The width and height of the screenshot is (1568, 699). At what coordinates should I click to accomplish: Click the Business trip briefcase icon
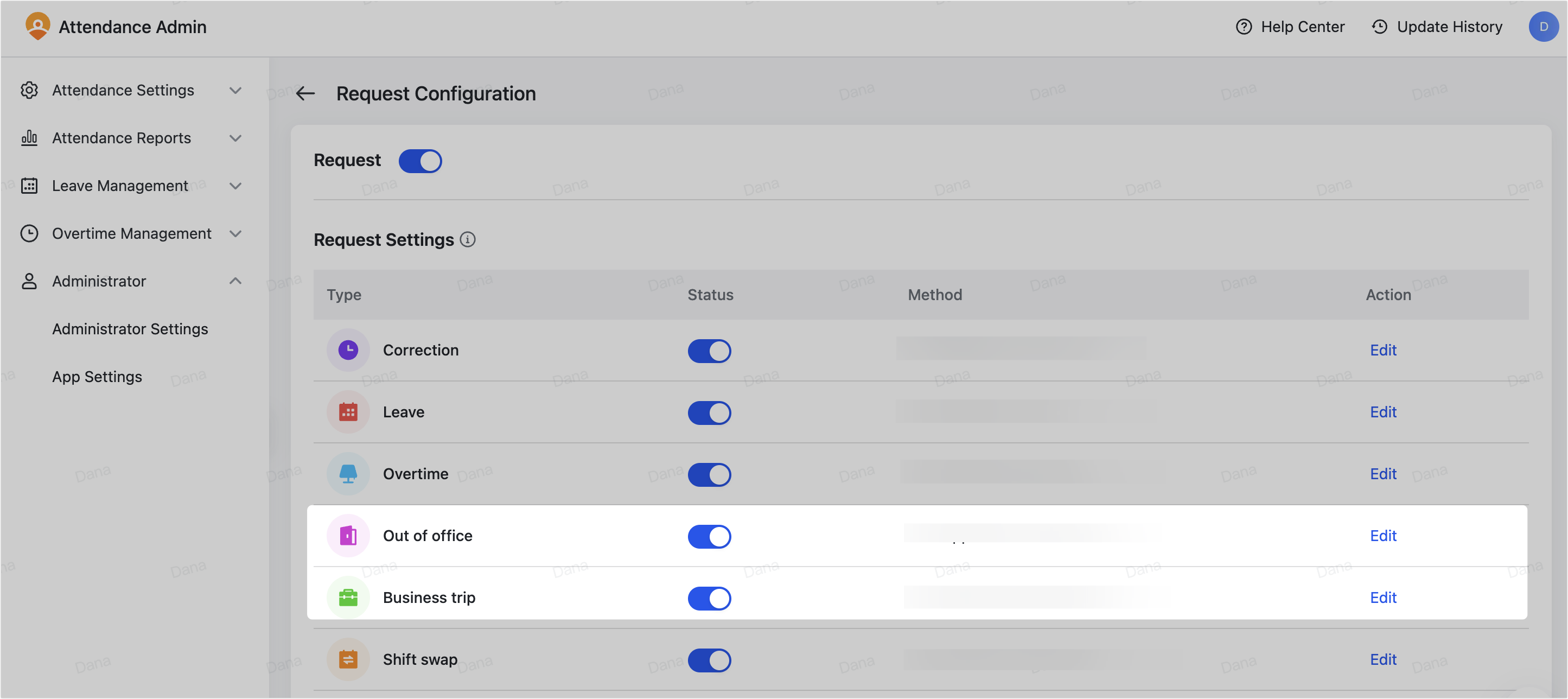[x=348, y=598]
